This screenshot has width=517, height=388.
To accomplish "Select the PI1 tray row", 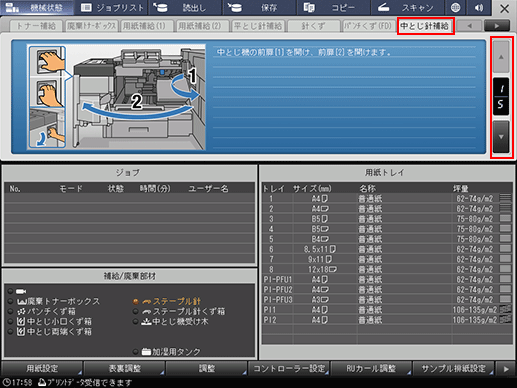I will (387, 310).
